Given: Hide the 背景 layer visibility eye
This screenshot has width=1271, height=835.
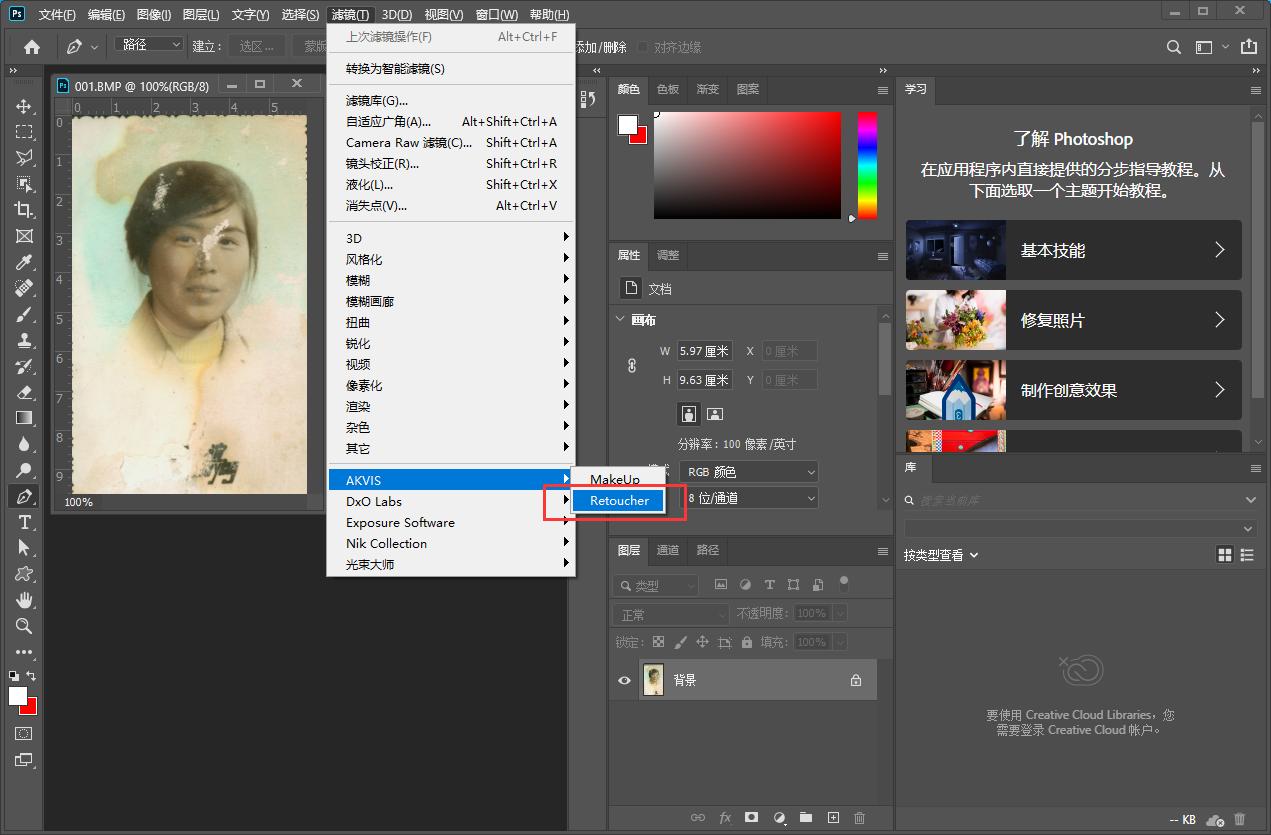Looking at the screenshot, I should (x=624, y=680).
